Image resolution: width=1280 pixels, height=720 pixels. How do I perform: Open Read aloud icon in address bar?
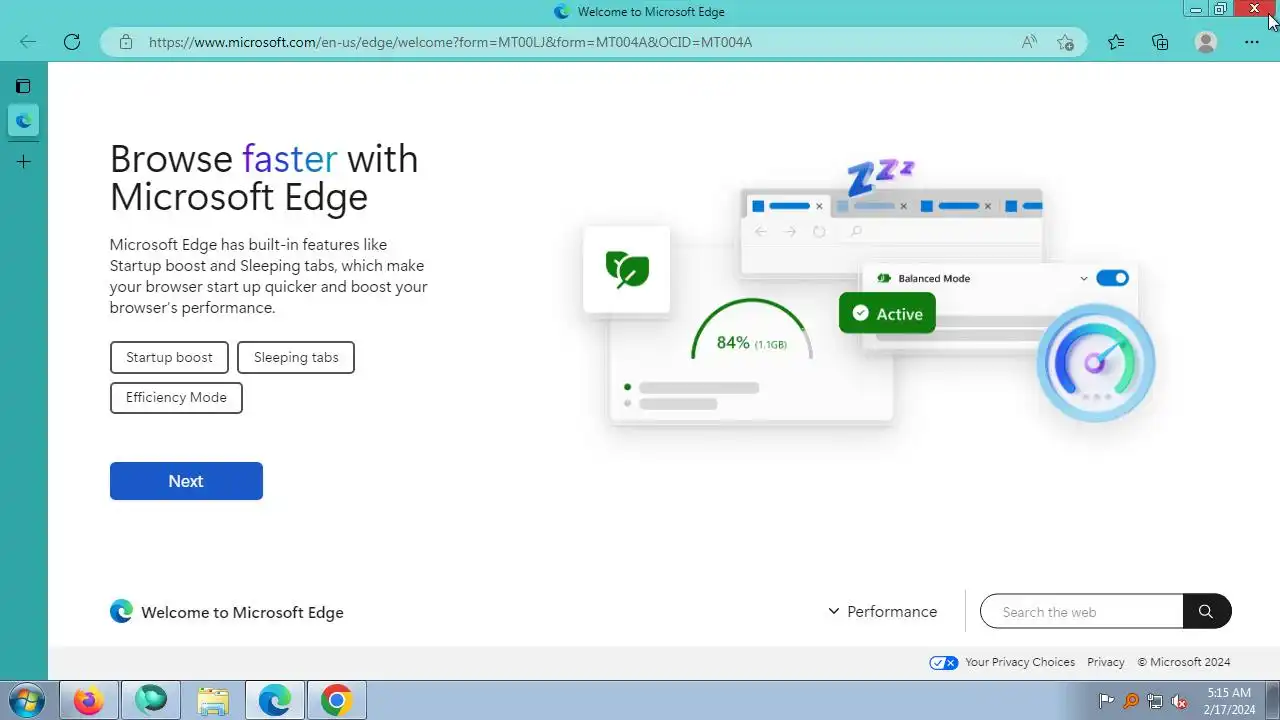(x=1029, y=42)
